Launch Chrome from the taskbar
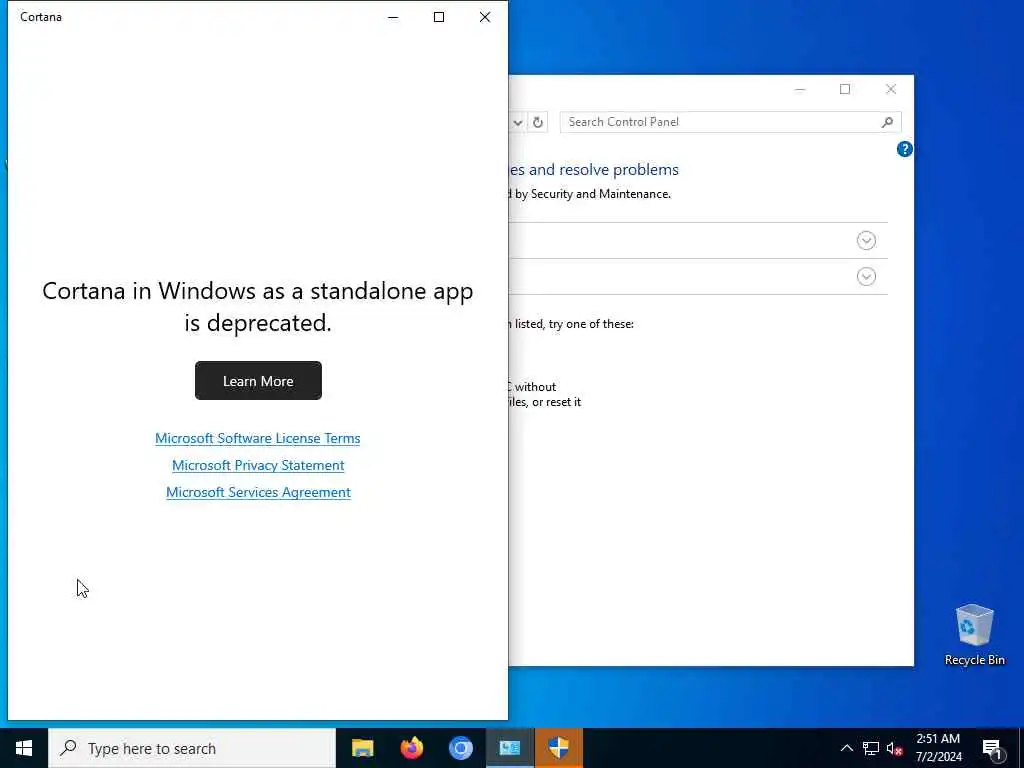 [460, 748]
